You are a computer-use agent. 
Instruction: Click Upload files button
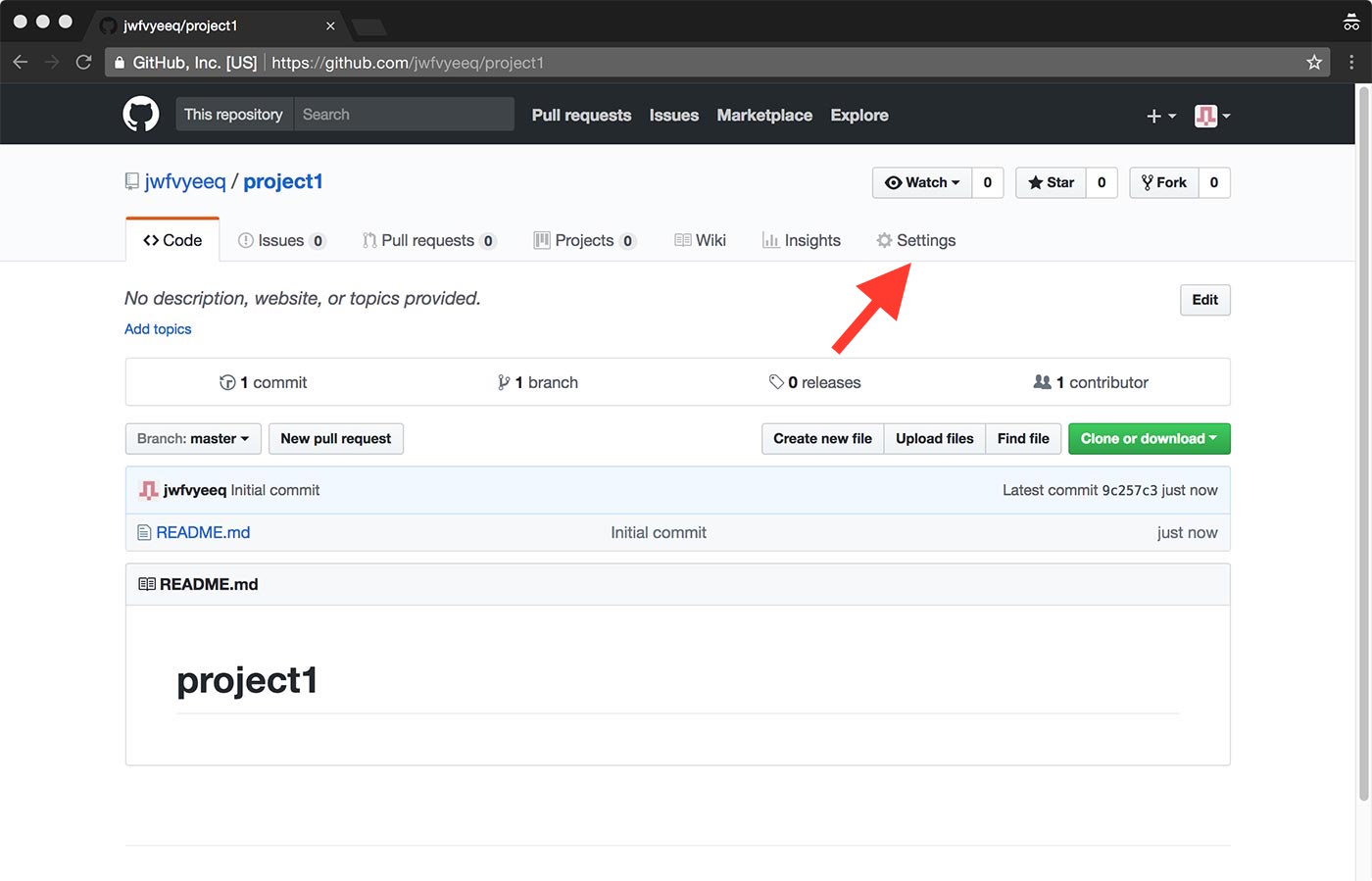tap(935, 439)
